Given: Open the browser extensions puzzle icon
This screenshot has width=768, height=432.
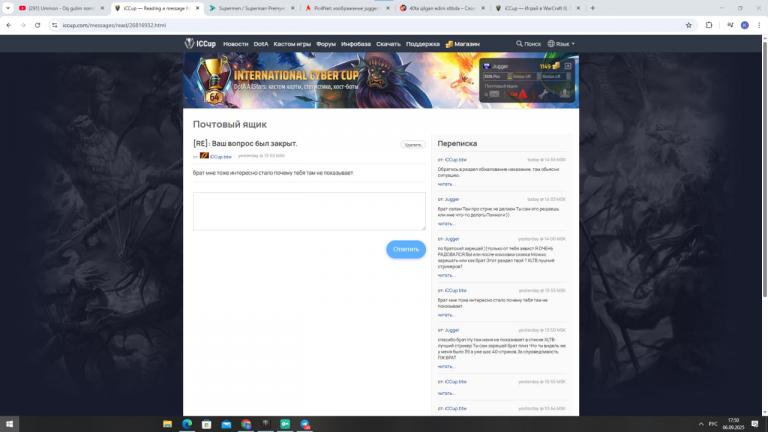Looking at the screenshot, I should (x=709, y=25).
